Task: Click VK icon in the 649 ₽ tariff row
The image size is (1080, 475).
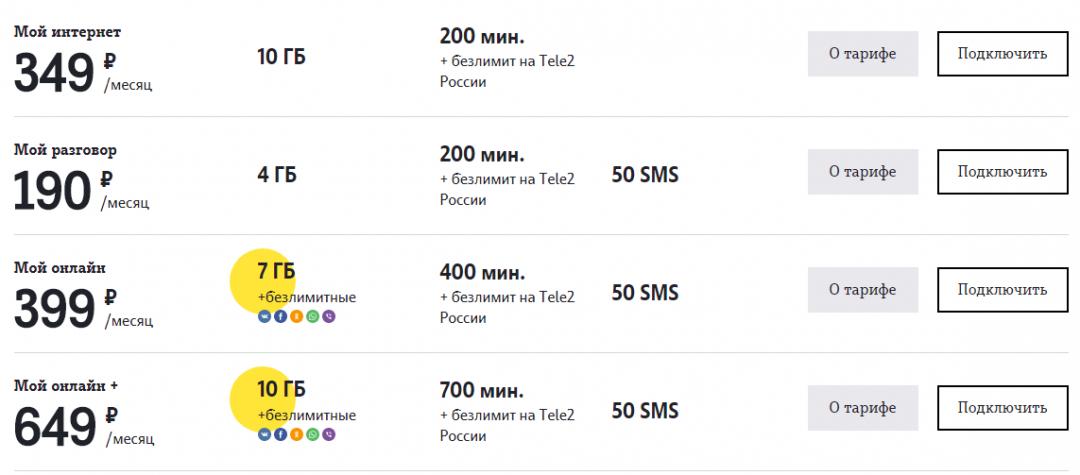Action: coord(264,435)
